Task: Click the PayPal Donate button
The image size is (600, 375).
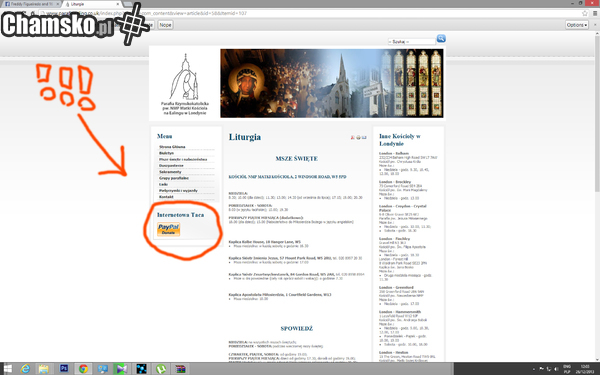Action: [168, 229]
